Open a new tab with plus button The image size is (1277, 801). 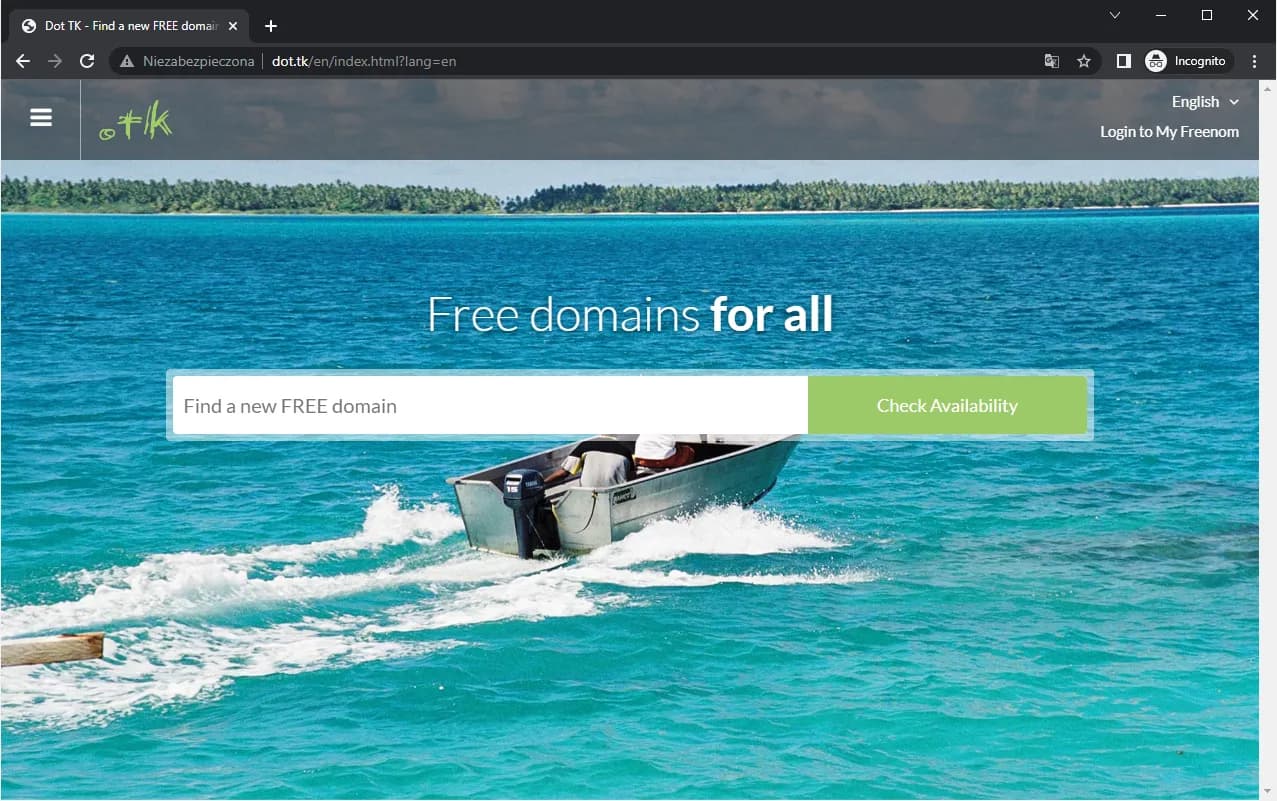pyautogui.click(x=270, y=26)
